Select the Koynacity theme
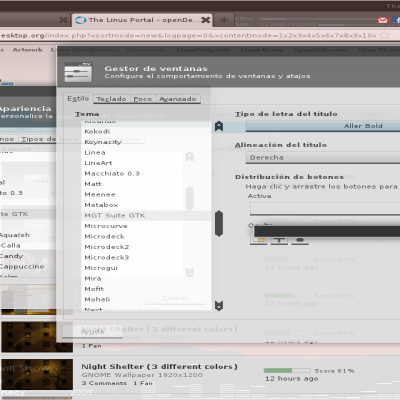Image resolution: width=400 pixels, height=400 pixels. point(147,142)
